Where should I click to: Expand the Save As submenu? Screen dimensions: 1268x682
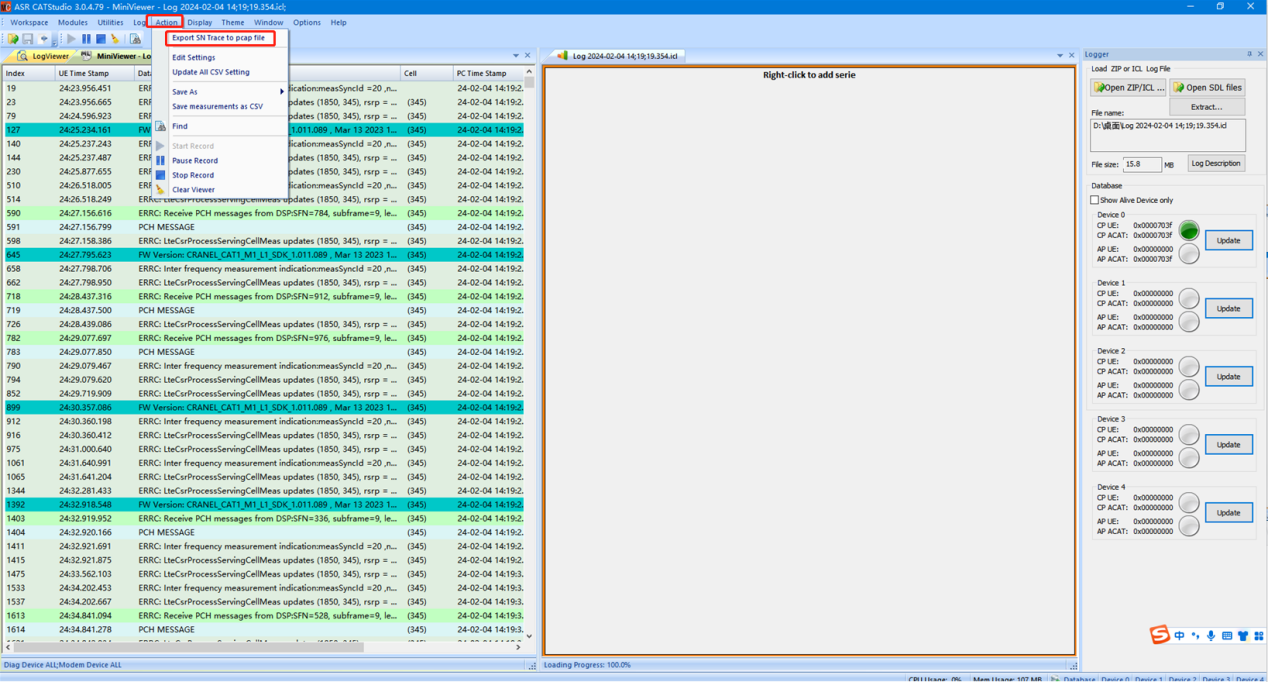pos(226,92)
